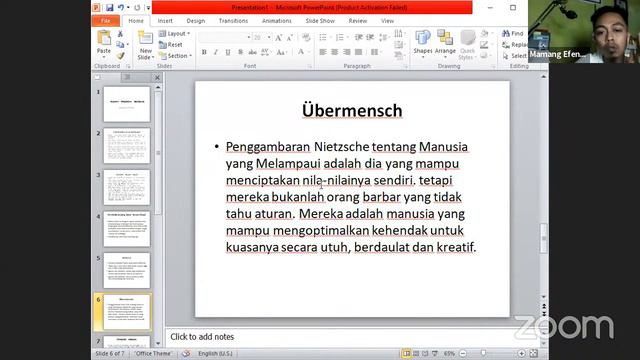Click the notes pane to add notes

[x=353, y=337]
